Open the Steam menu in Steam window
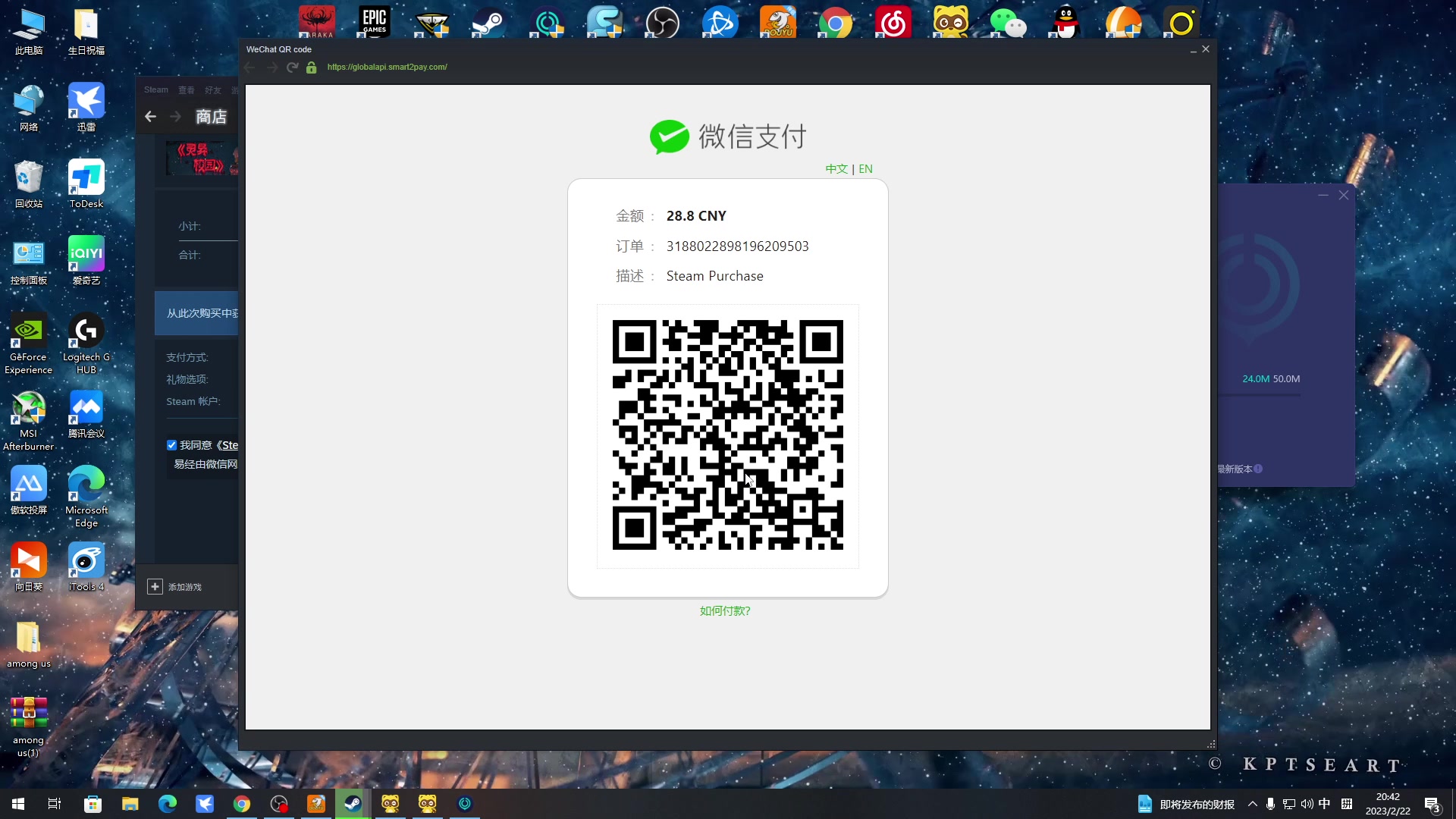 pyautogui.click(x=156, y=89)
